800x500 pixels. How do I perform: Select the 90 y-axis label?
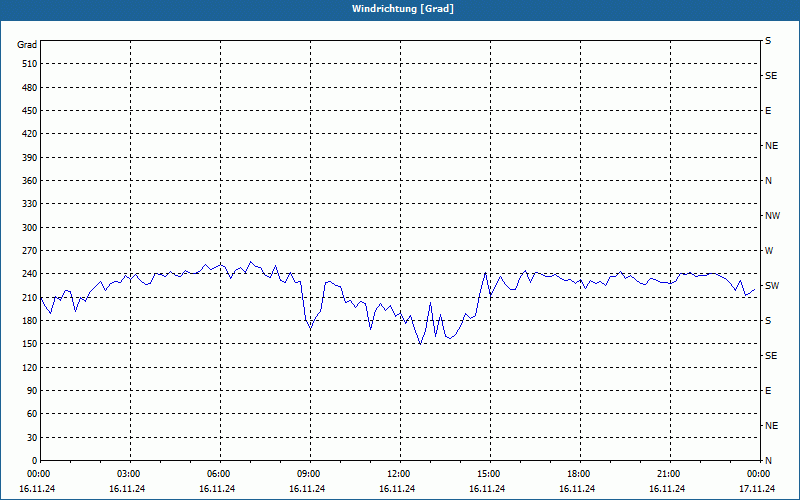pyautogui.click(x=32, y=391)
